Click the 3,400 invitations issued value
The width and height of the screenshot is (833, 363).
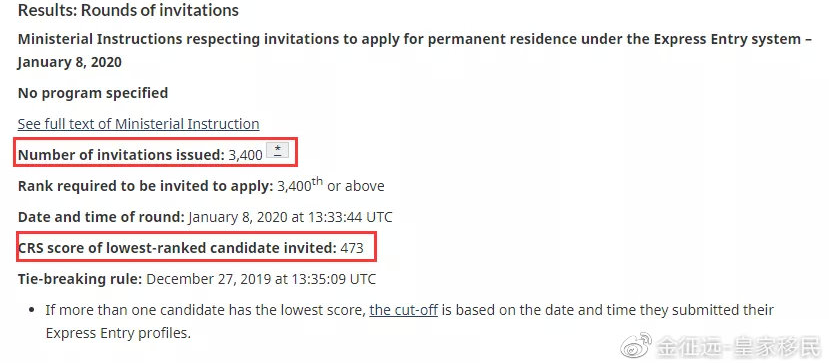(245, 155)
